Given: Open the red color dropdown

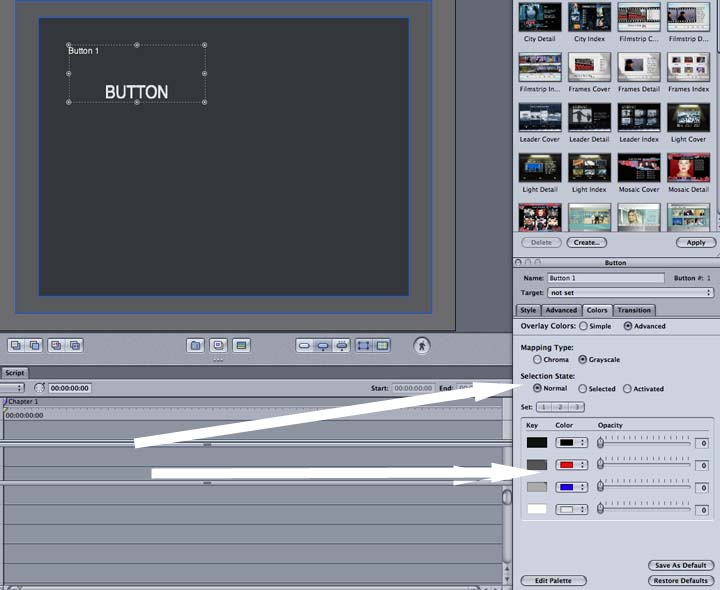Looking at the screenshot, I should [571, 464].
